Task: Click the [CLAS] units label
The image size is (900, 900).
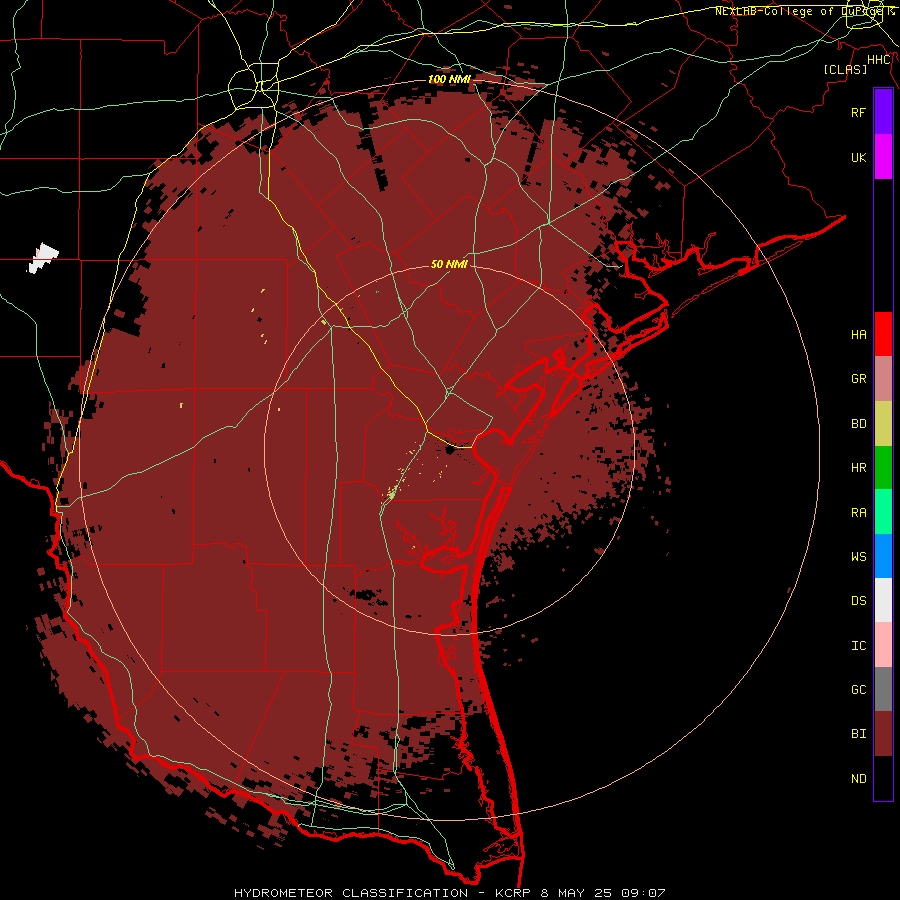Action: [845, 69]
